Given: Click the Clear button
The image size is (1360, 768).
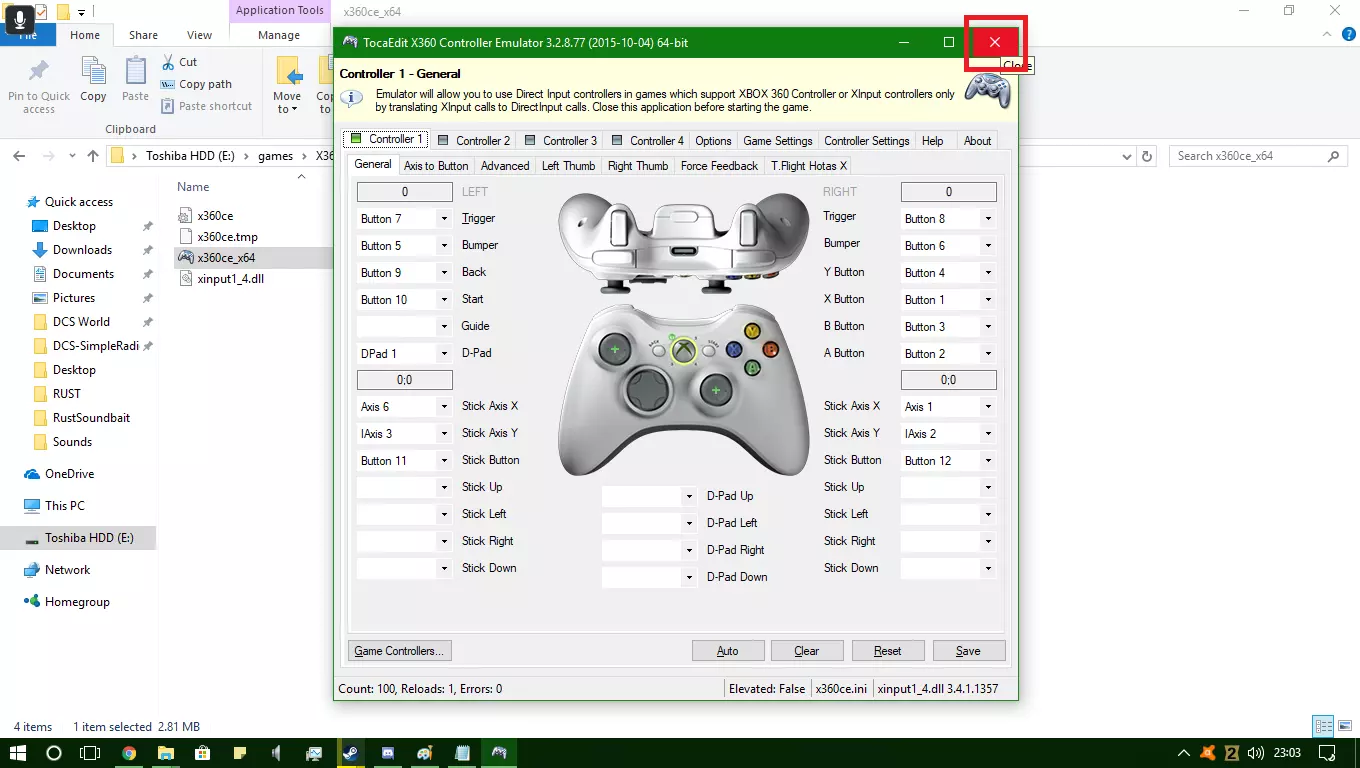Looking at the screenshot, I should (807, 651).
